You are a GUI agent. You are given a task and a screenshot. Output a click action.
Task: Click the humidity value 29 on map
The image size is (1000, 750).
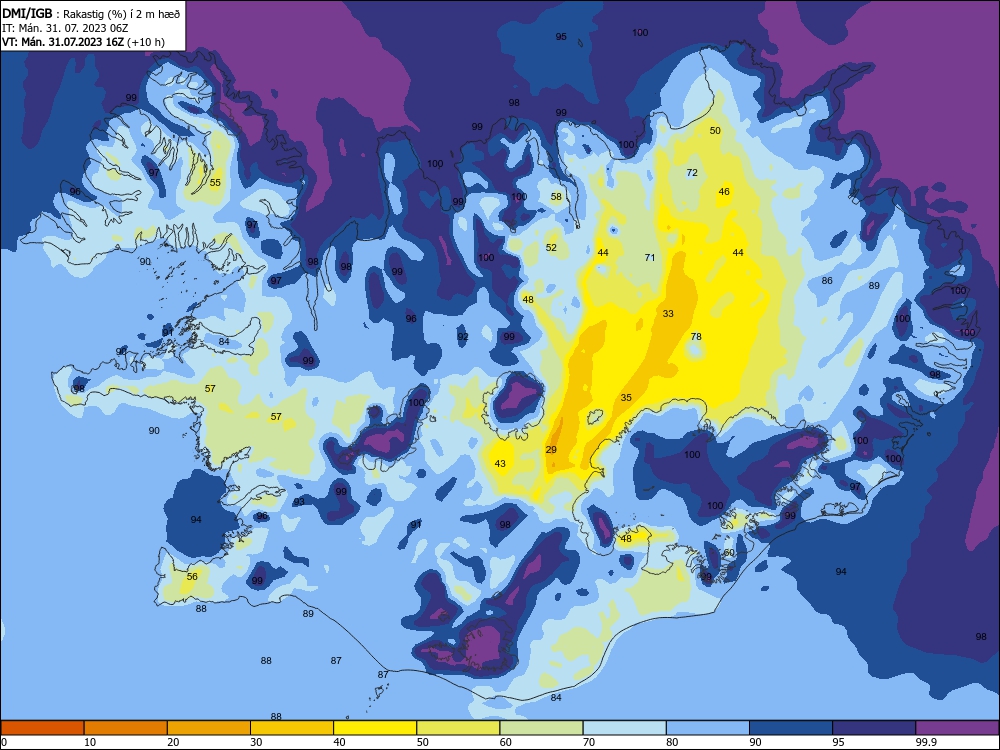click(551, 450)
